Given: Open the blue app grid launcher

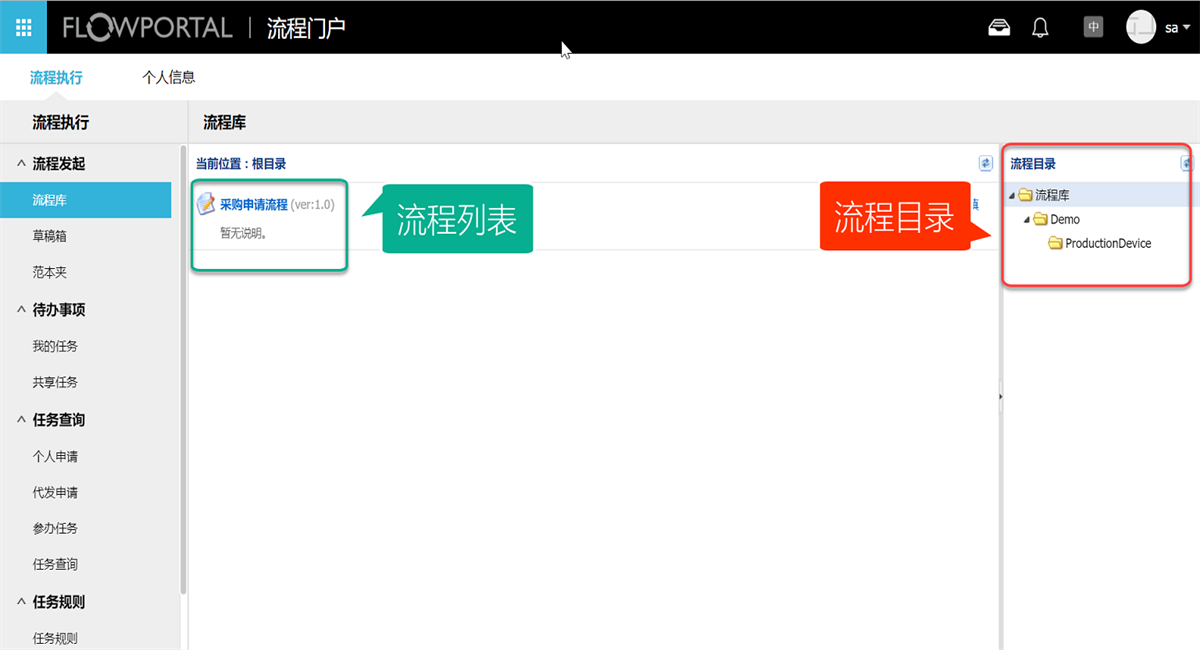Looking at the screenshot, I should pyautogui.click(x=23, y=27).
